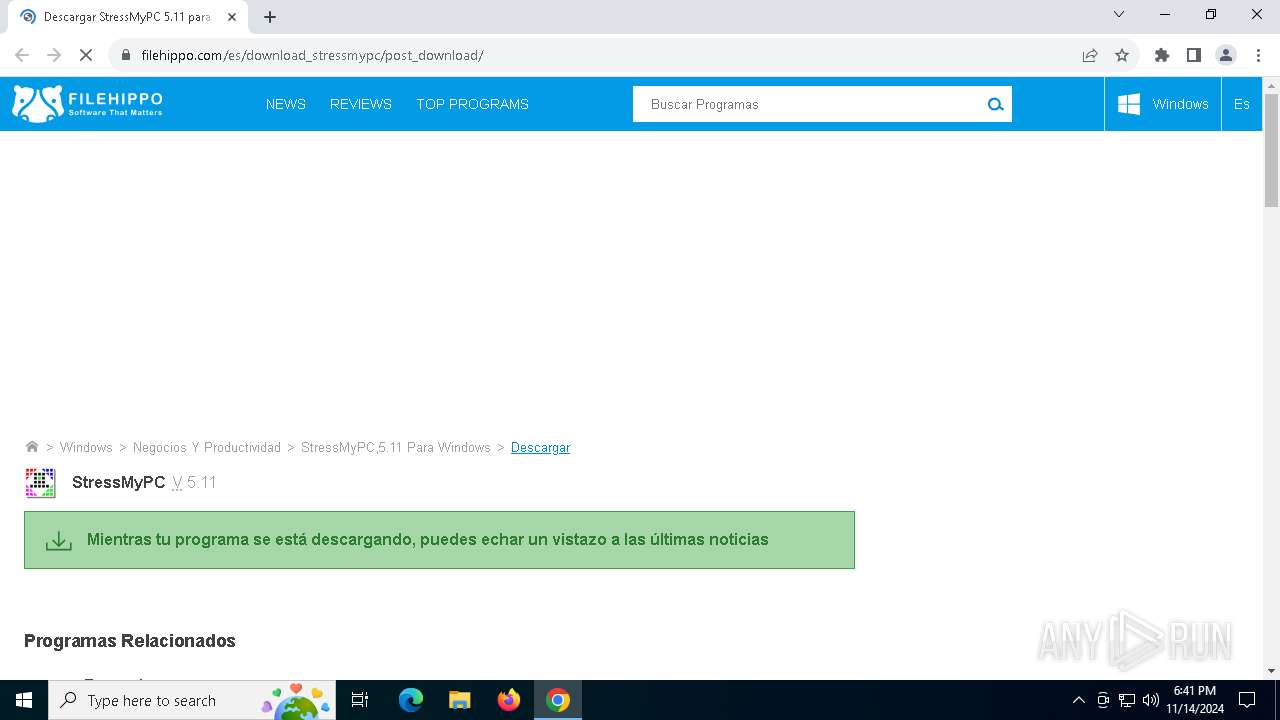Open the NEWS menu item
The height and width of the screenshot is (720, 1280).
[286, 104]
